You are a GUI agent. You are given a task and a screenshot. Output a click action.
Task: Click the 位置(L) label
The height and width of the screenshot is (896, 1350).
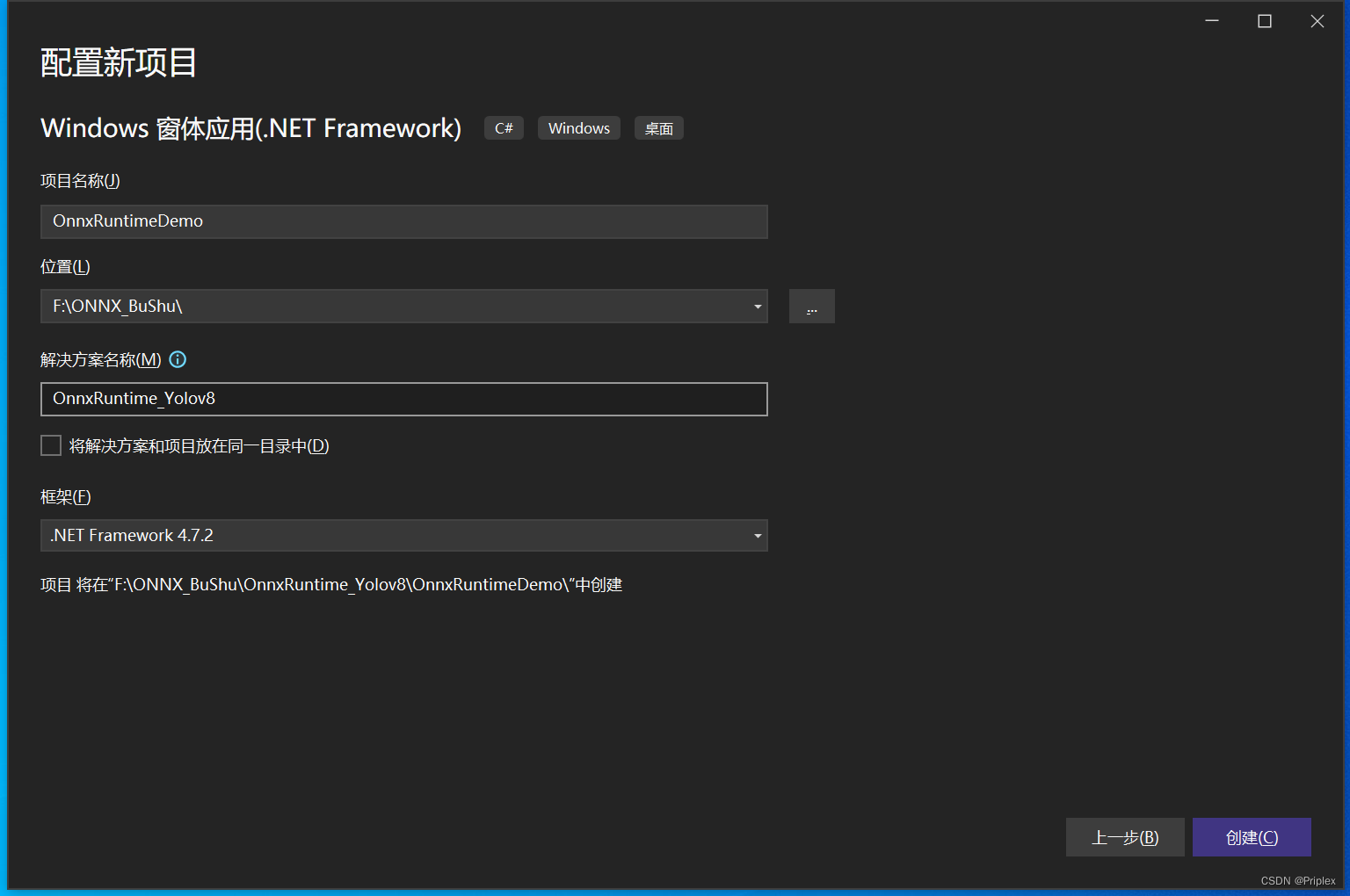65,267
